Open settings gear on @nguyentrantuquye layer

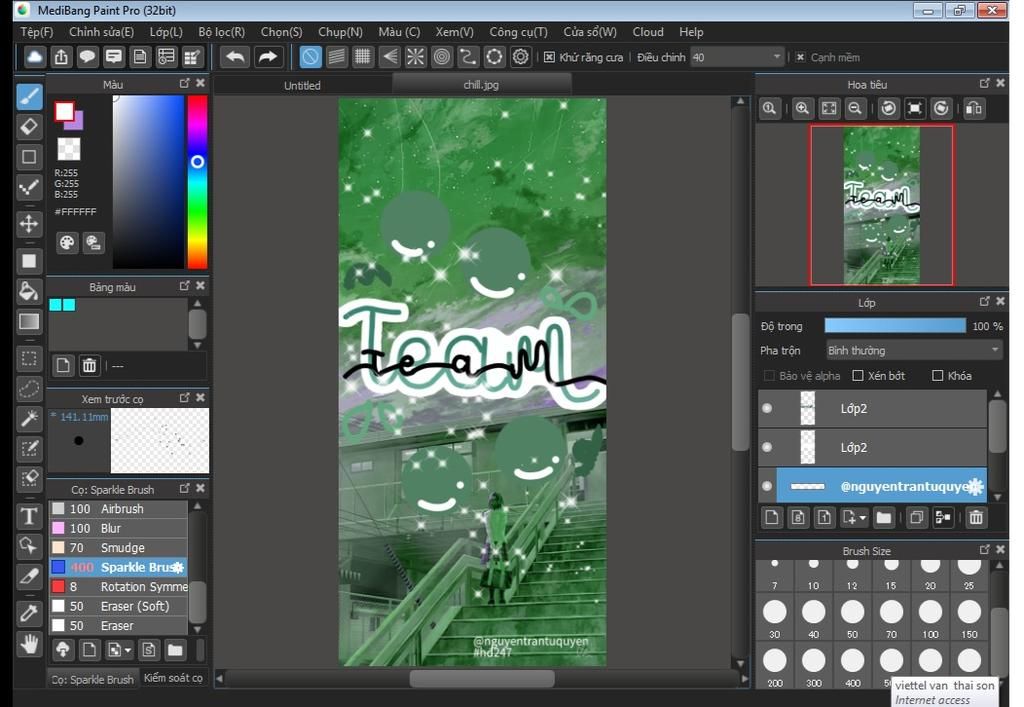pyautogui.click(x=976, y=486)
